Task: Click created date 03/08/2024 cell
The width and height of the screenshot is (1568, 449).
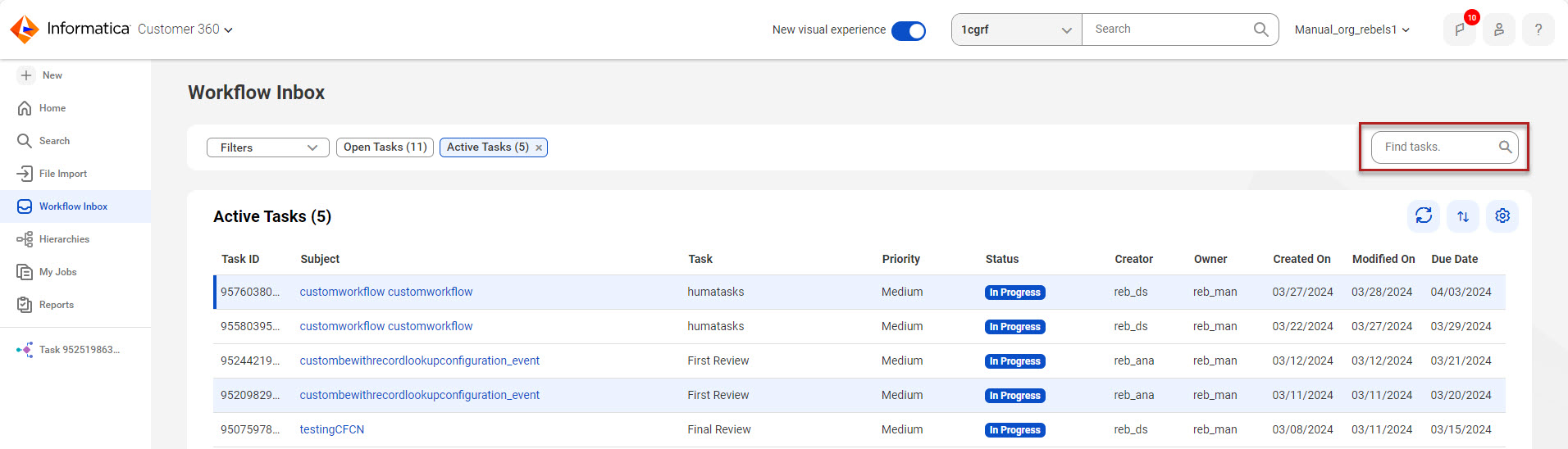Action: point(1303,429)
